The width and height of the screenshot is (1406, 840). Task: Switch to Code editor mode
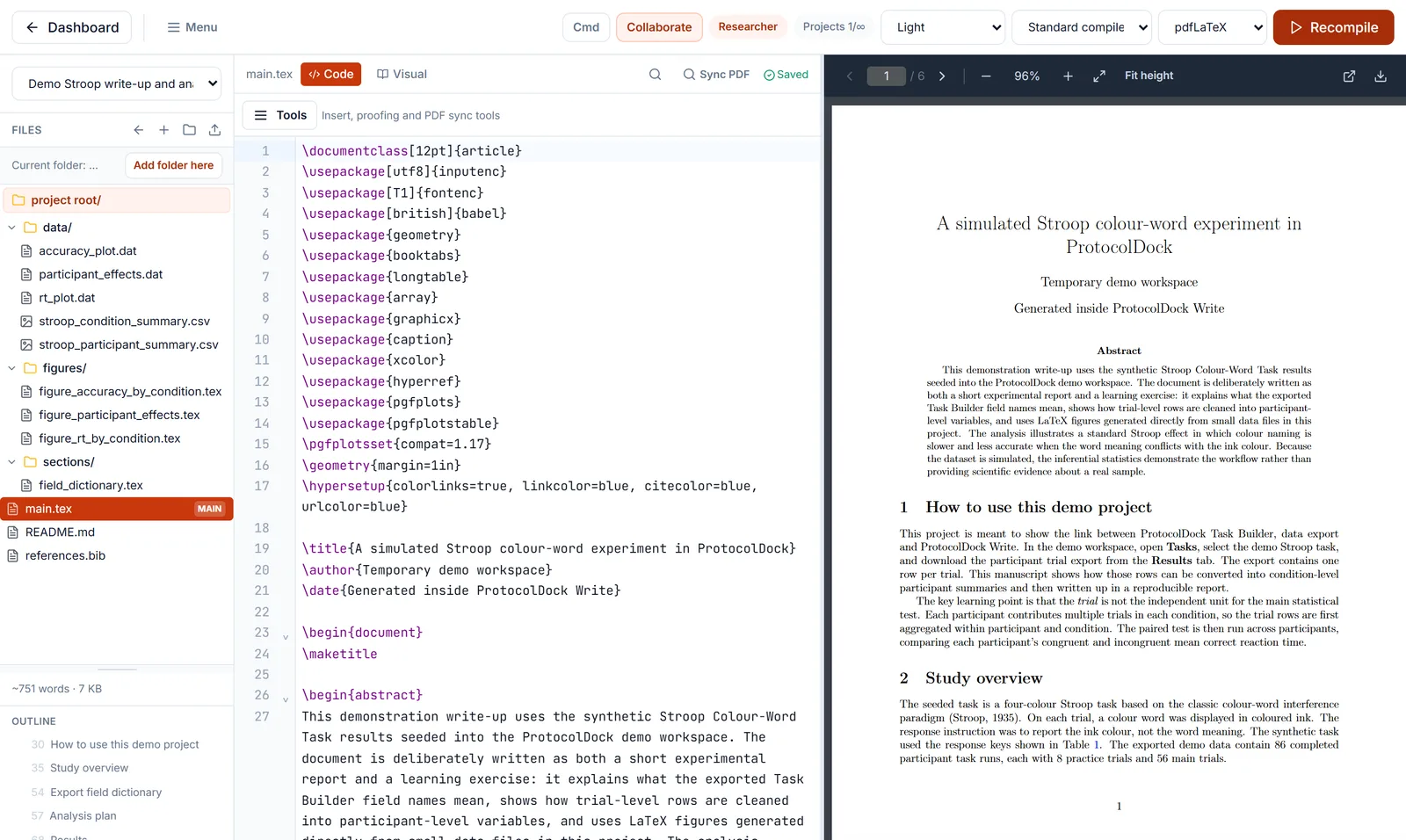pos(330,75)
